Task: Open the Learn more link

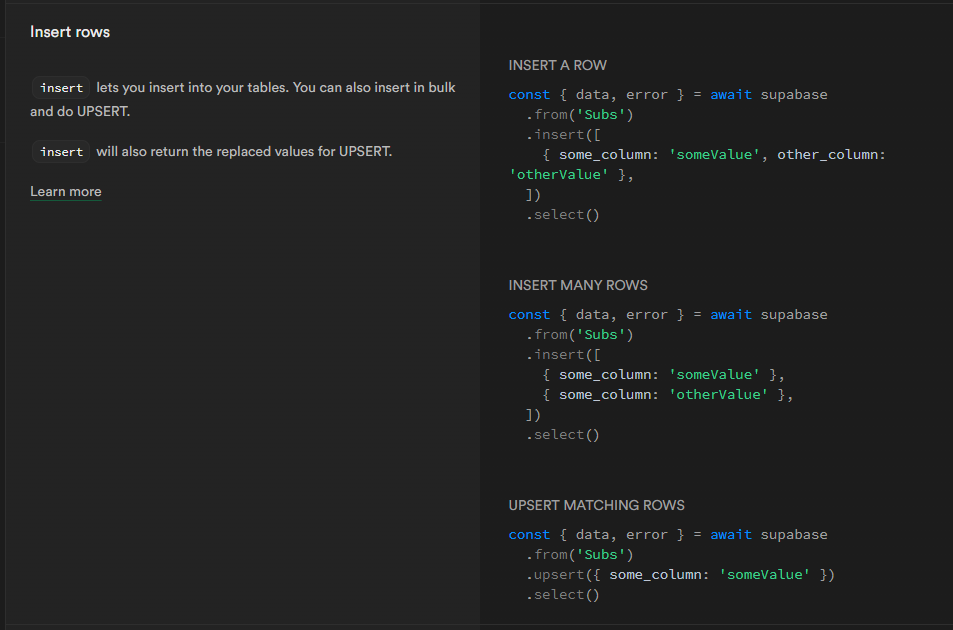Action: point(65,191)
